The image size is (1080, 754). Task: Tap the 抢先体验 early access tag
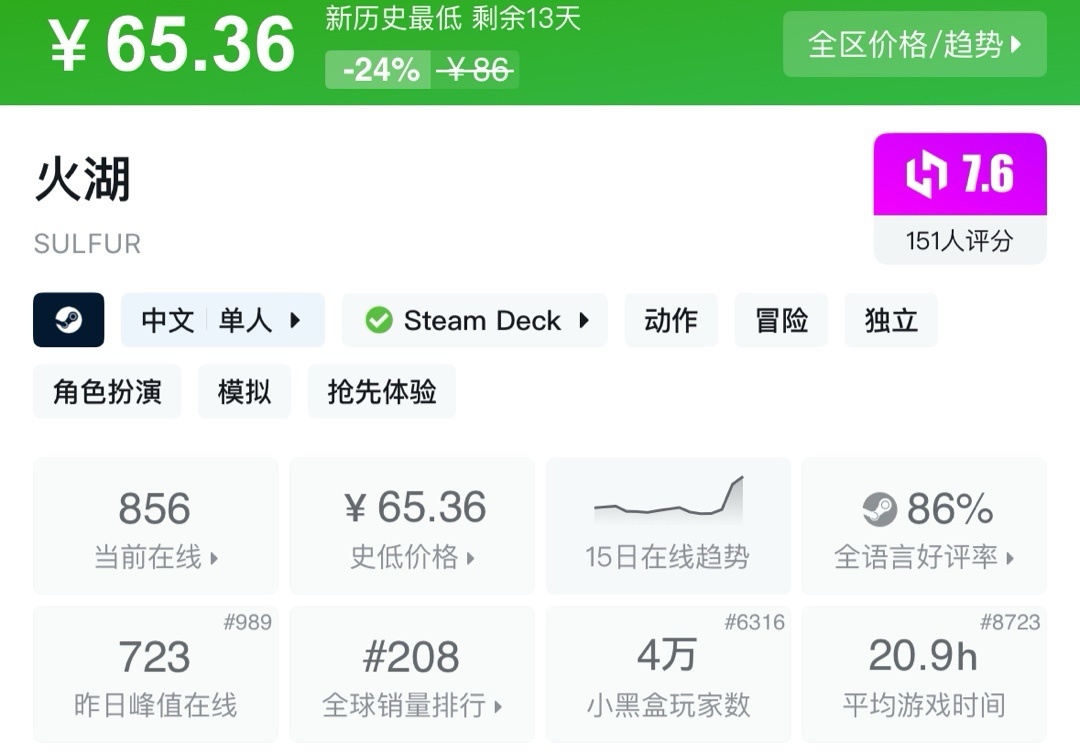click(x=381, y=391)
